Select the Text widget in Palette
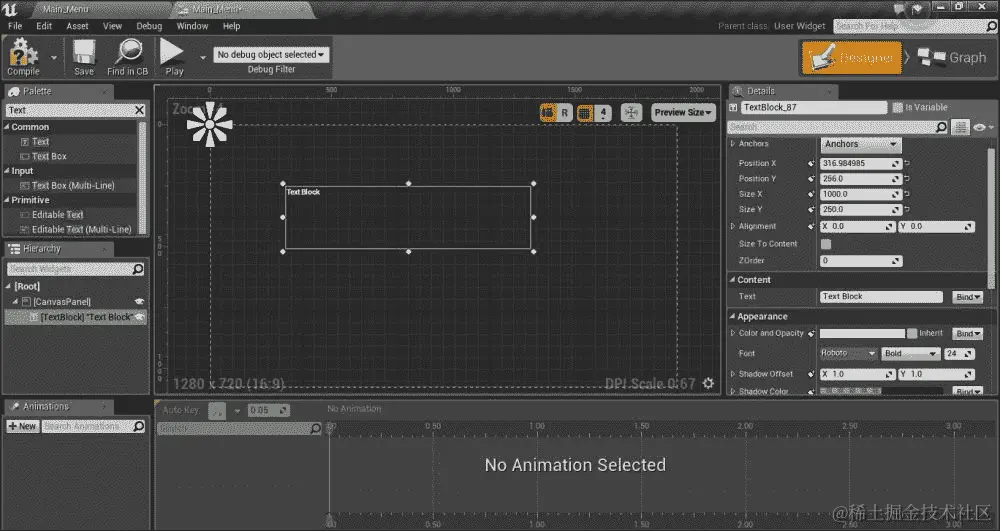The width and height of the screenshot is (1000, 531). 40,142
